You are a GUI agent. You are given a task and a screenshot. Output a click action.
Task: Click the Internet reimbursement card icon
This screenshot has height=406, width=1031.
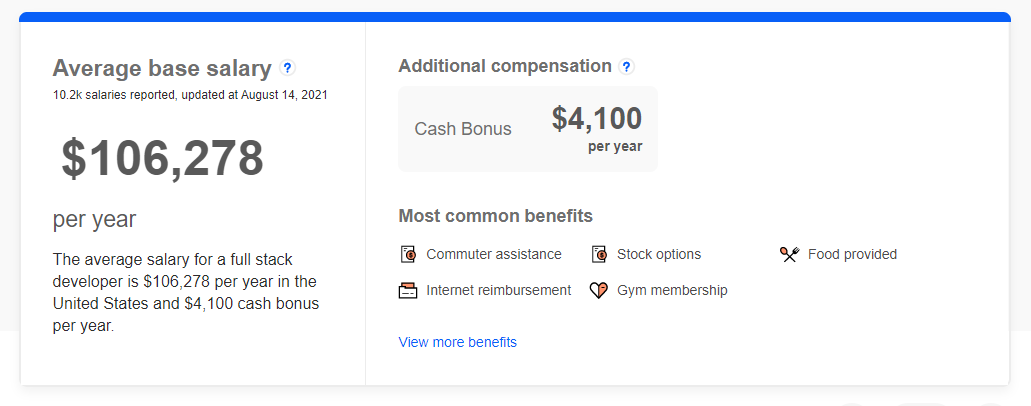[x=408, y=290]
